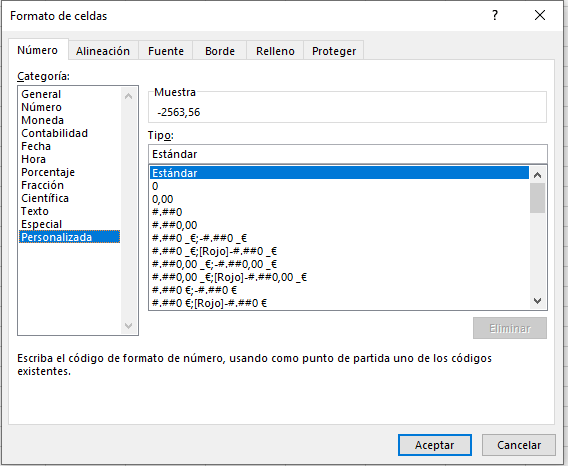The width and height of the screenshot is (568, 466).
Task: Click the help question mark icon
Action: tap(495, 15)
